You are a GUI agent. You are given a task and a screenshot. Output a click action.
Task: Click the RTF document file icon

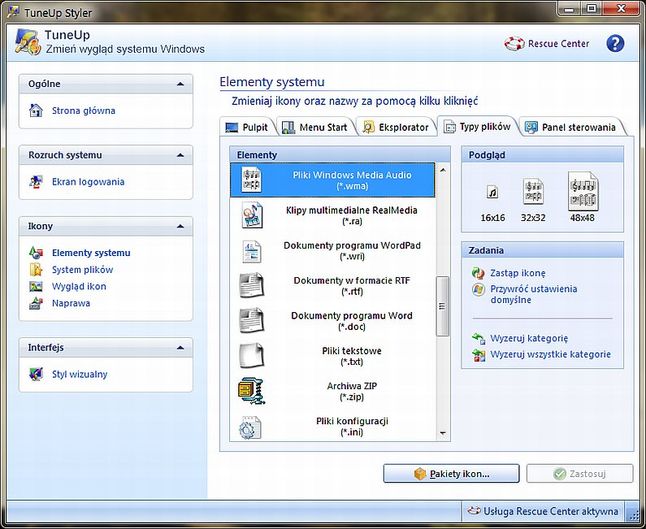pyautogui.click(x=252, y=286)
